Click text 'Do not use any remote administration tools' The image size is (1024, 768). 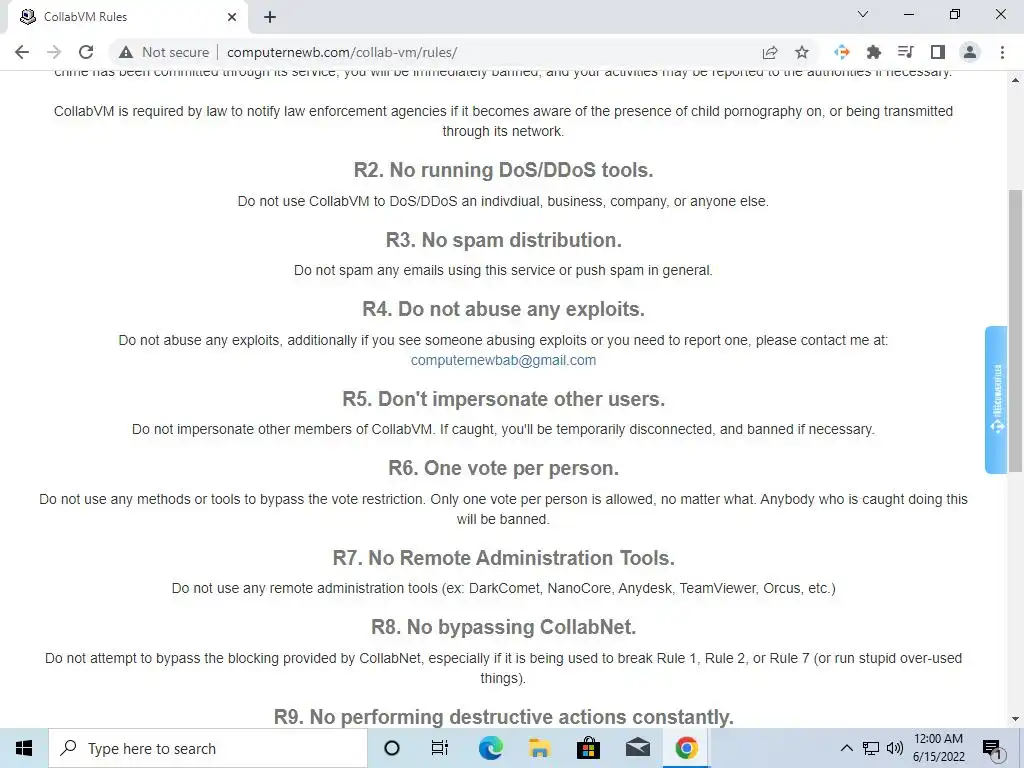click(x=304, y=588)
